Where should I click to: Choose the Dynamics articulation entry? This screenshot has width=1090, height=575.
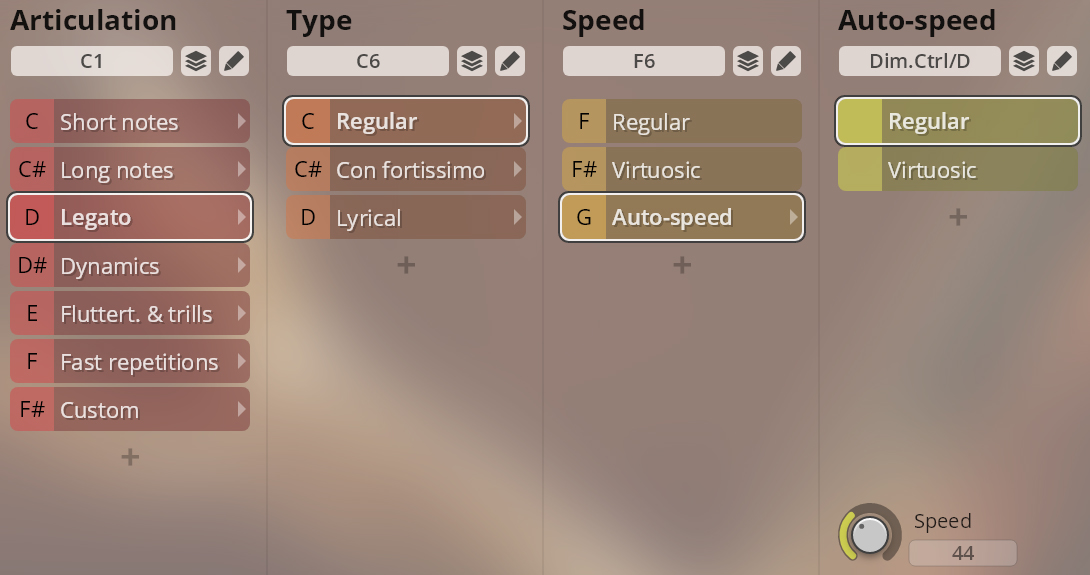(130, 266)
